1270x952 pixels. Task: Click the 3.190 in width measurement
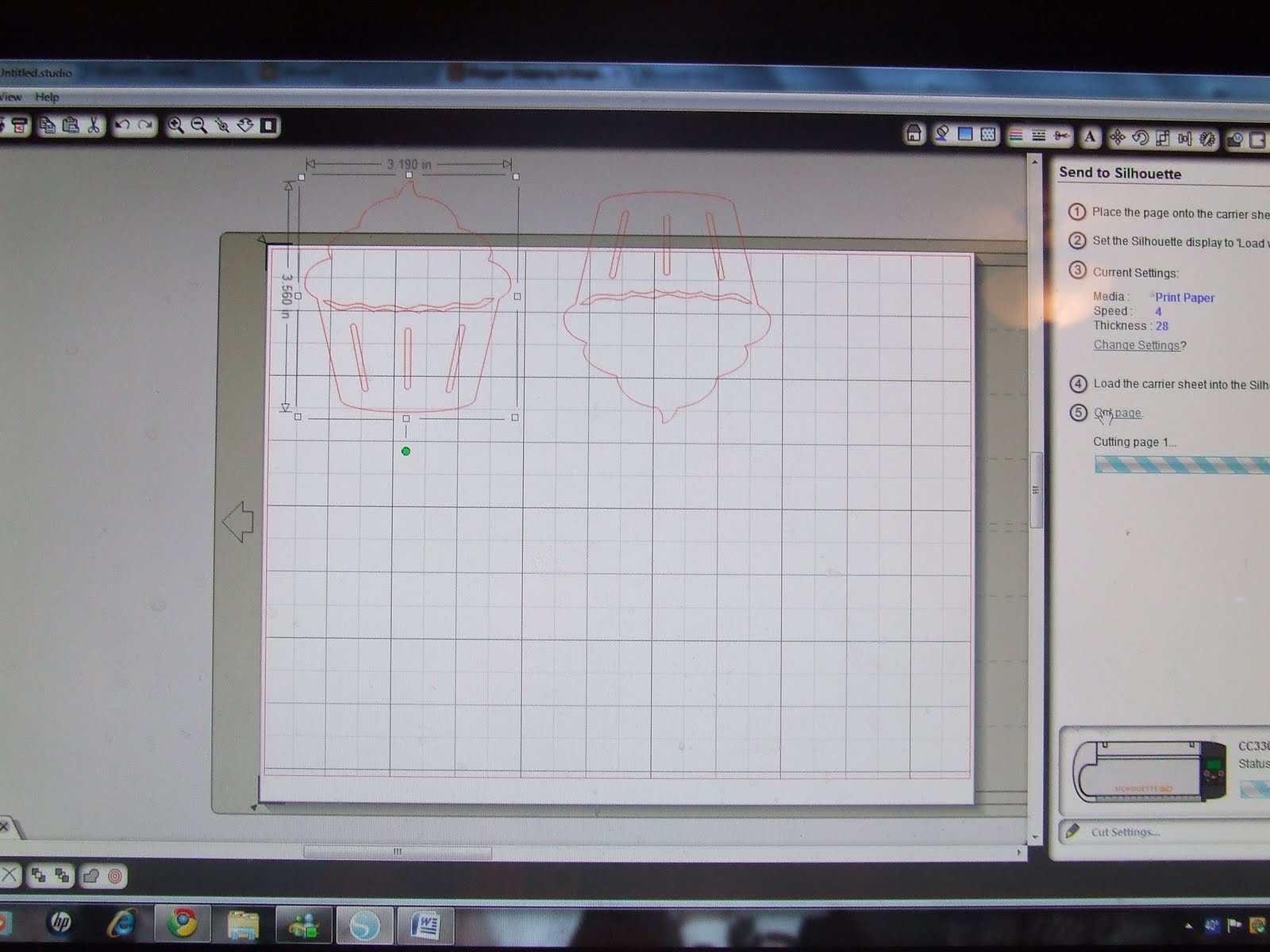[409, 164]
